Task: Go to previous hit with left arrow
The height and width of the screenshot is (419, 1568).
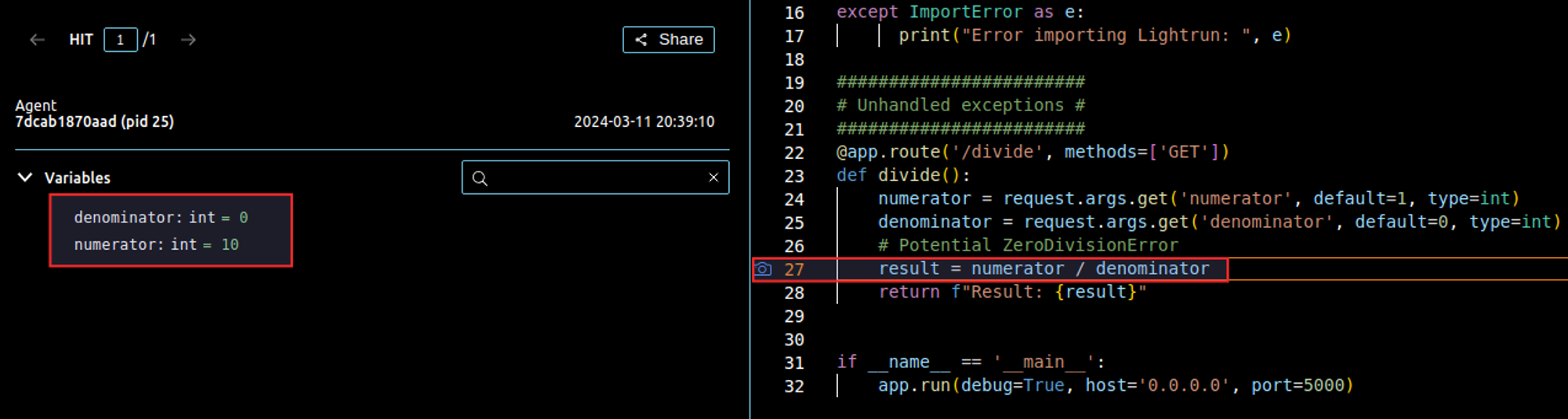Action: click(x=37, y=40)
